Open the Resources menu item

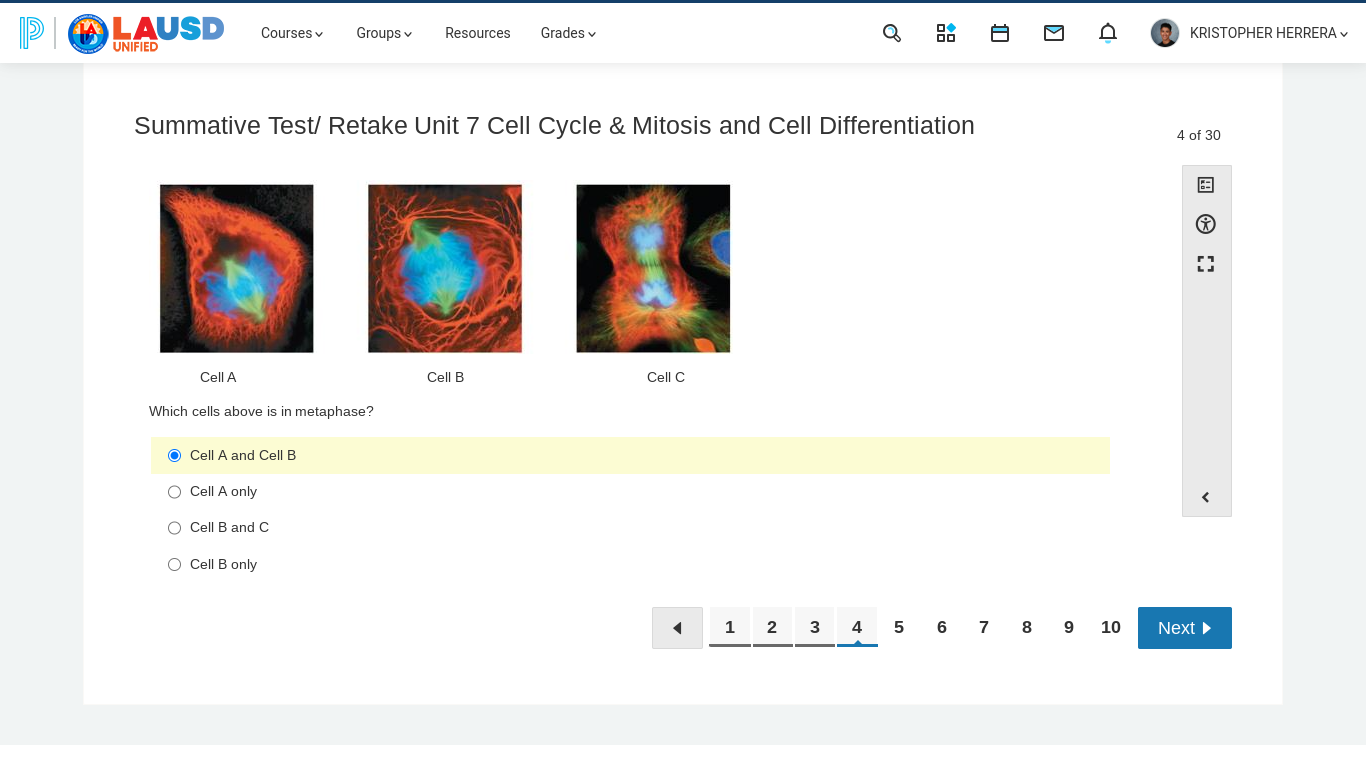(x=478, y=33)
